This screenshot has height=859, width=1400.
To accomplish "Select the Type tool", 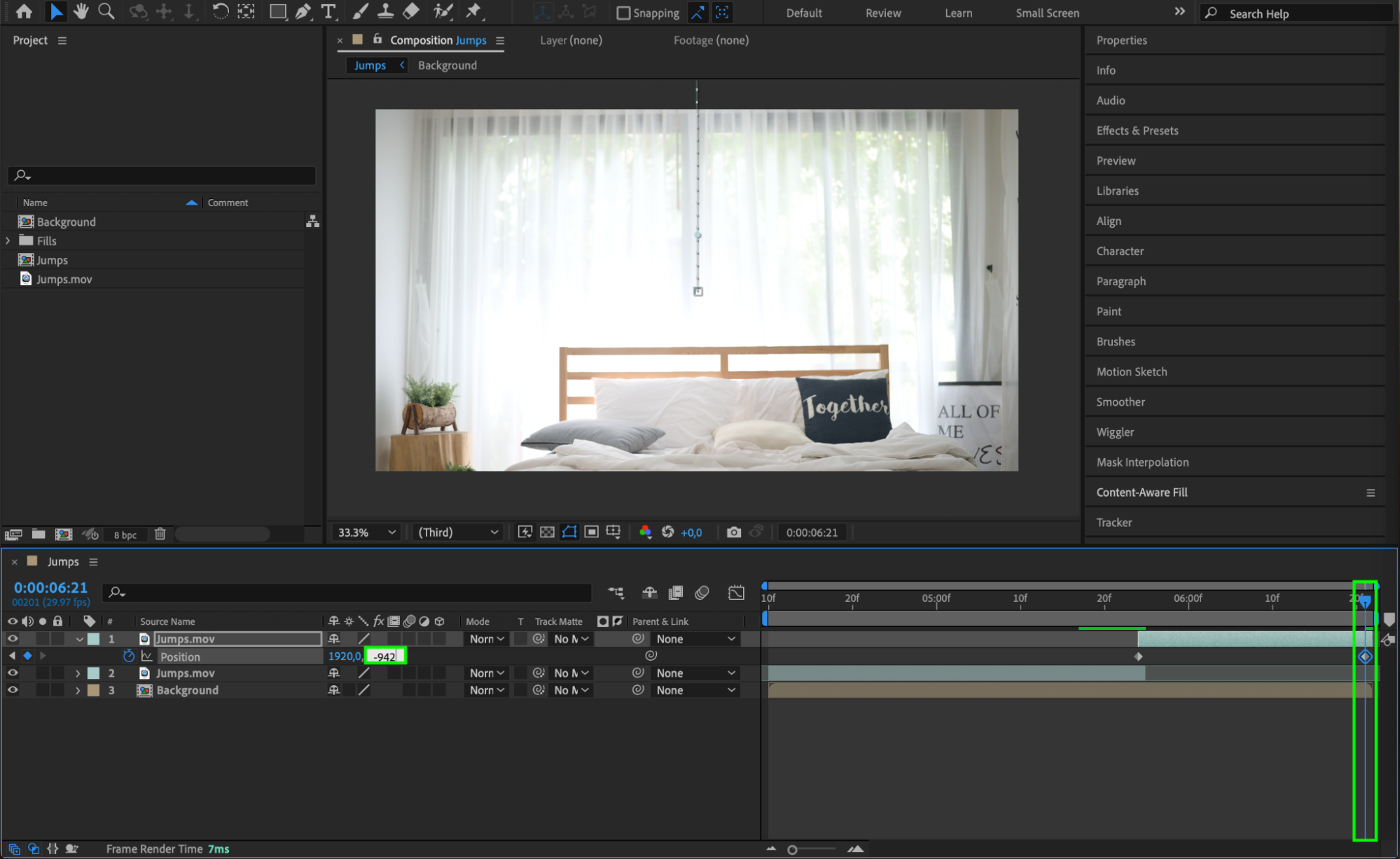I will point(328,11).
